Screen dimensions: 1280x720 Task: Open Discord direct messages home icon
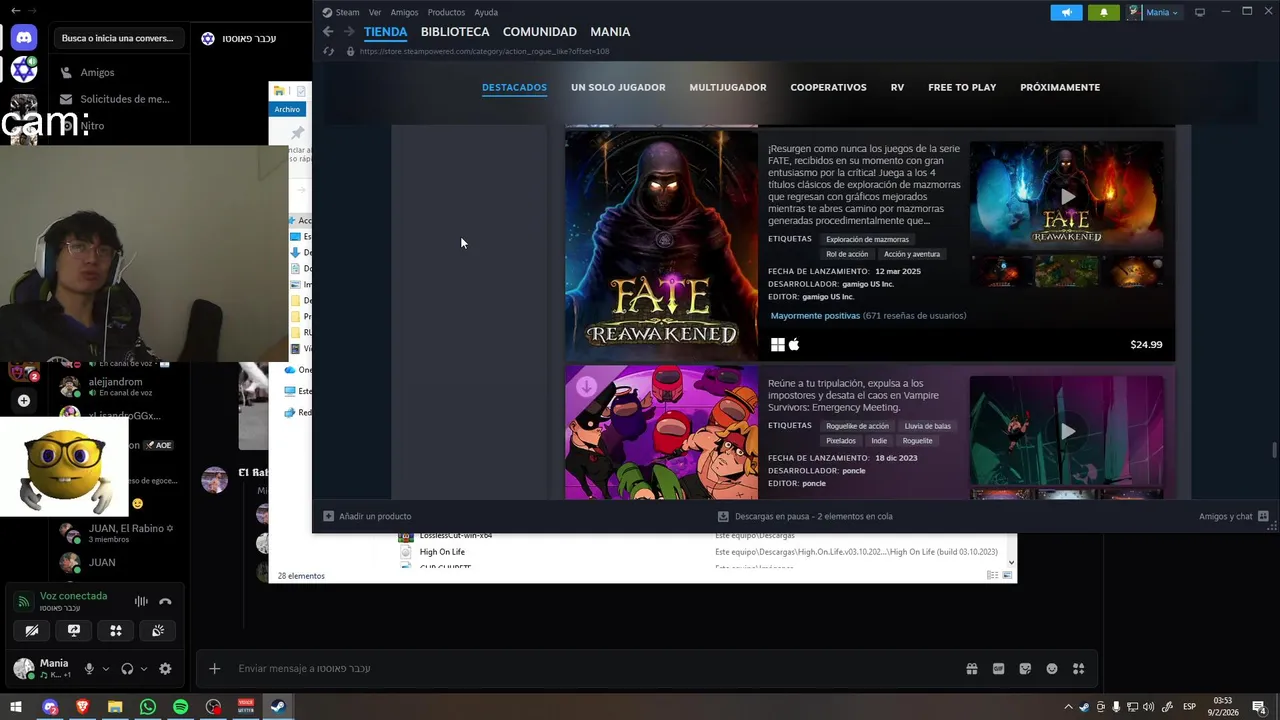(24, 38)
